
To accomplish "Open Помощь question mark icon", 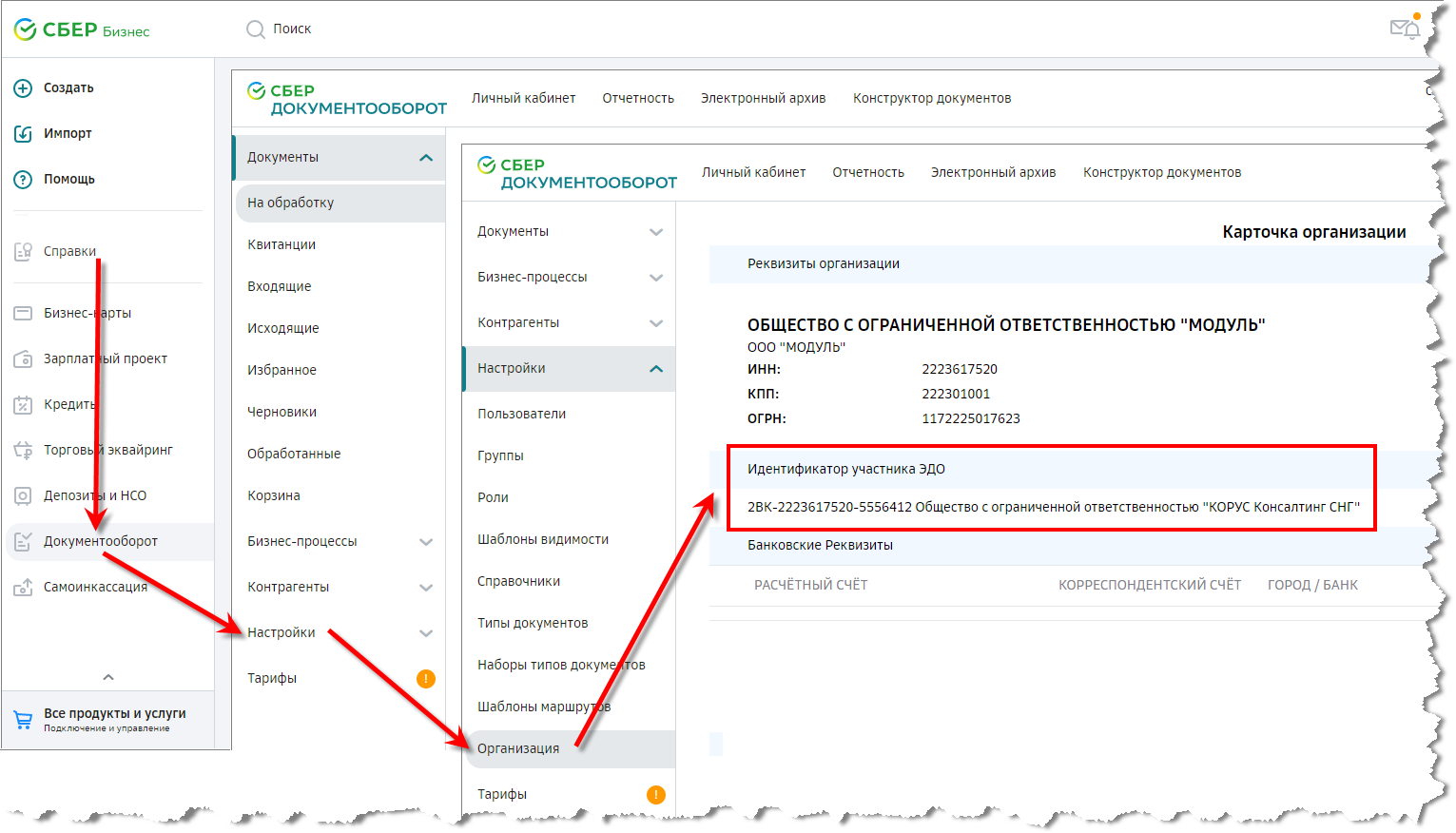I will coord(23,180).
